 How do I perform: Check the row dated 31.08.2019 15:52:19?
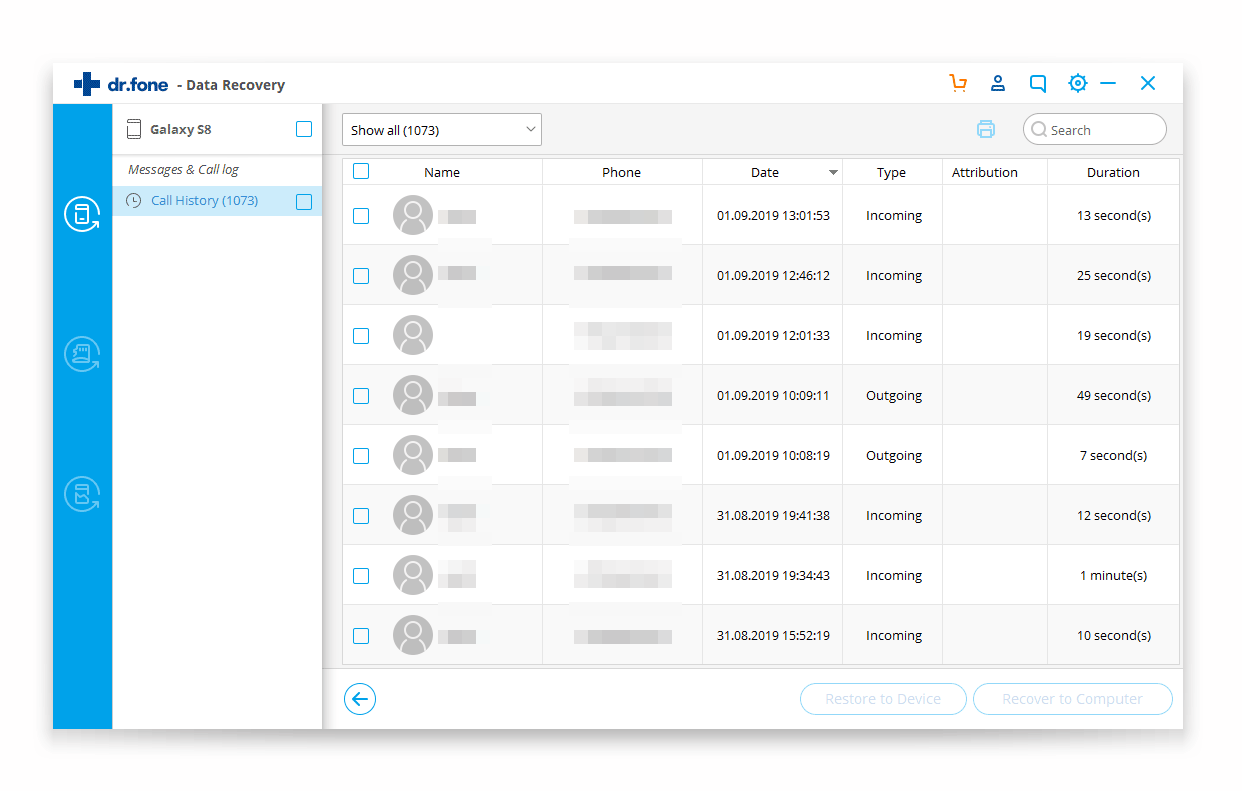pyautogui.click(x=361, y=636)
